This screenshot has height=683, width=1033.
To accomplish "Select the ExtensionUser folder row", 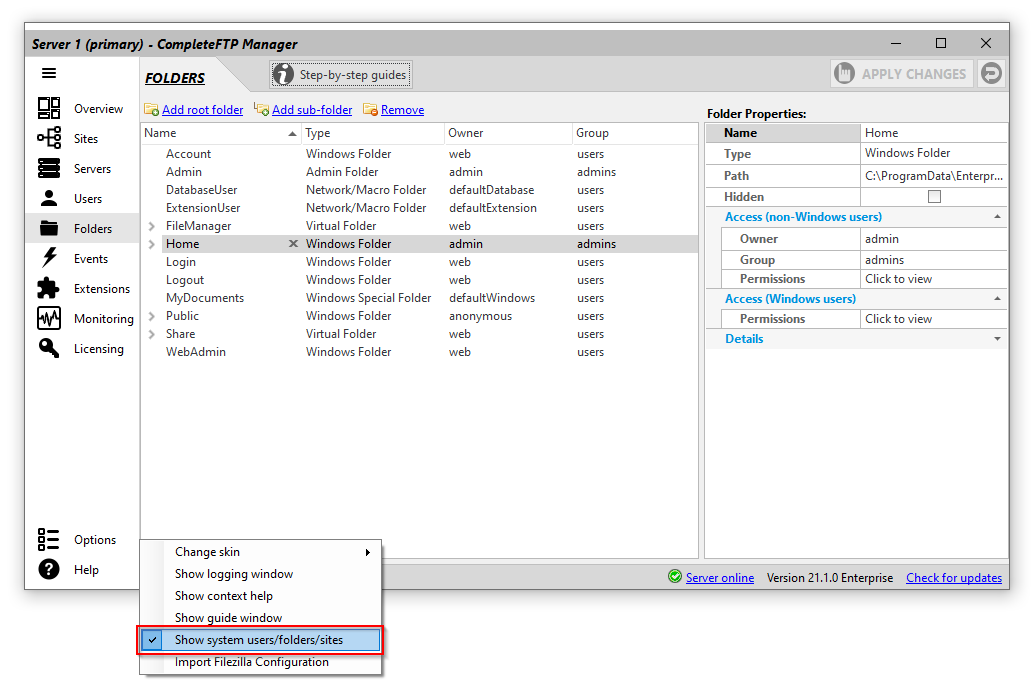I will tap(420, 208).
